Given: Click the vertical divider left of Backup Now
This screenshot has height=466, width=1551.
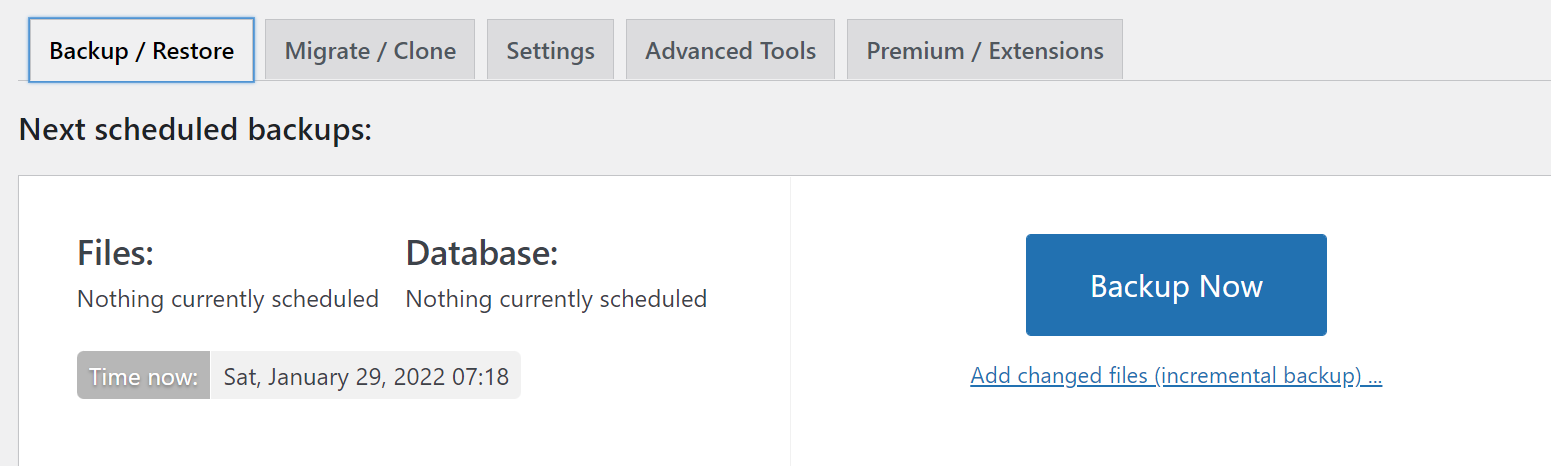Looking at the screenshot, I should point(790,320).
